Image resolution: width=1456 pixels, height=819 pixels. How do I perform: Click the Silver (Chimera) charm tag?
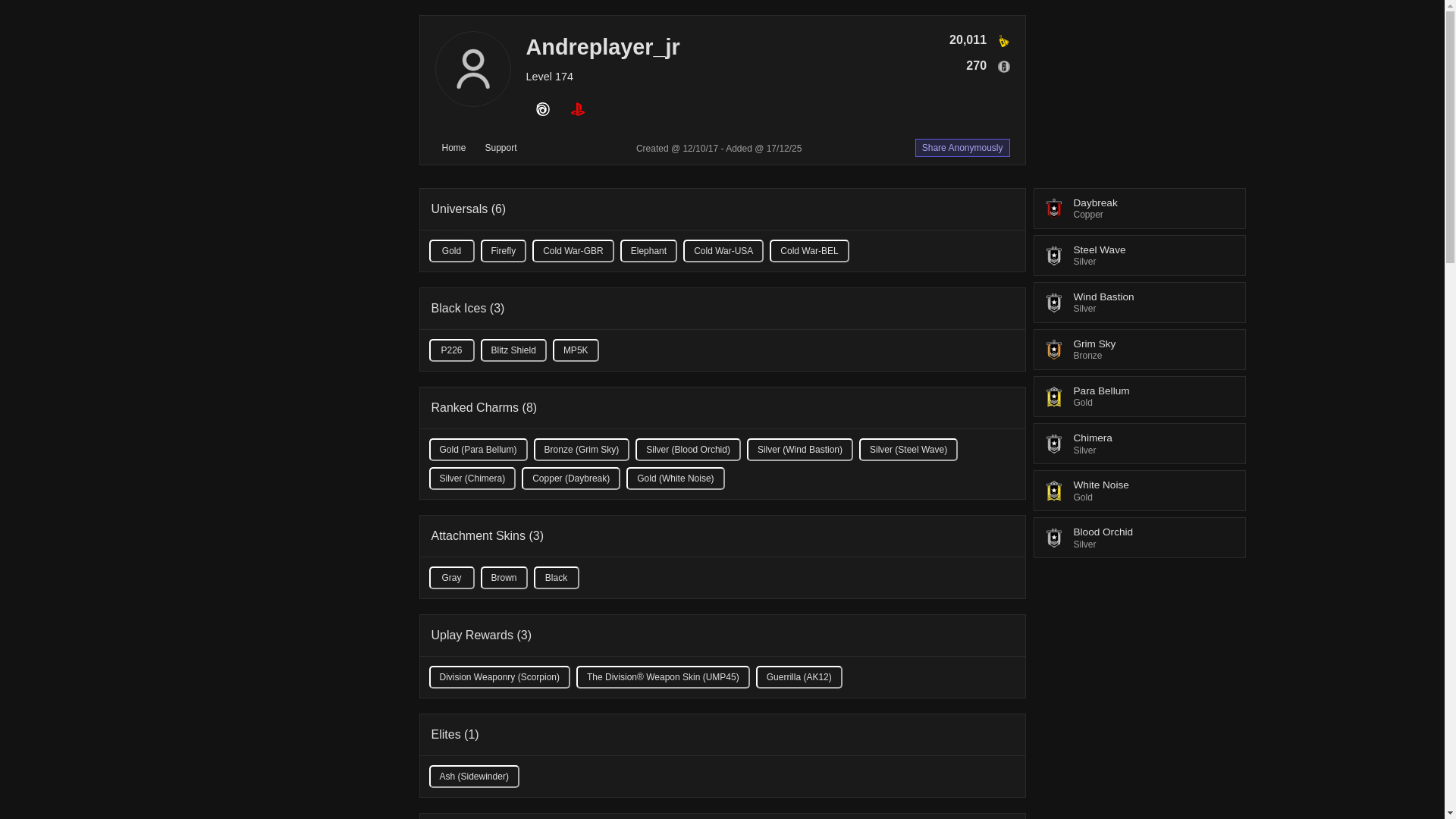[x=472, y=479]
